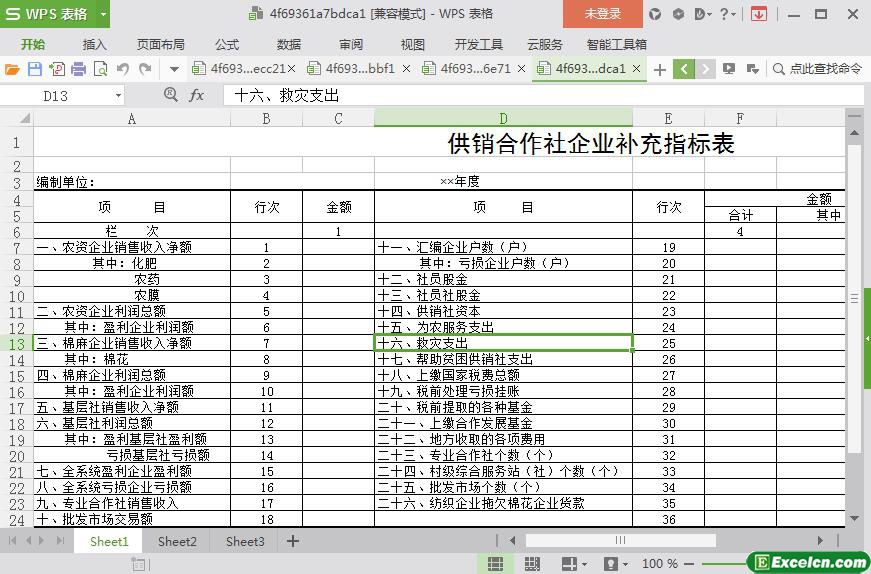The height and width of the screenshot is (574, 871).
Task: Select column D header
Action: 503,118
